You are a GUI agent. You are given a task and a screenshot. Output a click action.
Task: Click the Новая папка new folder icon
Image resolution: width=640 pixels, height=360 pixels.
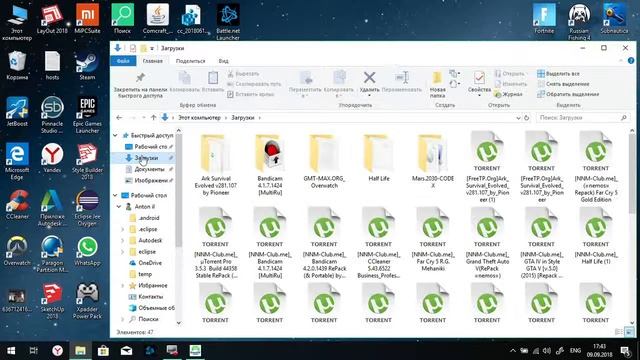coord(437,84)
